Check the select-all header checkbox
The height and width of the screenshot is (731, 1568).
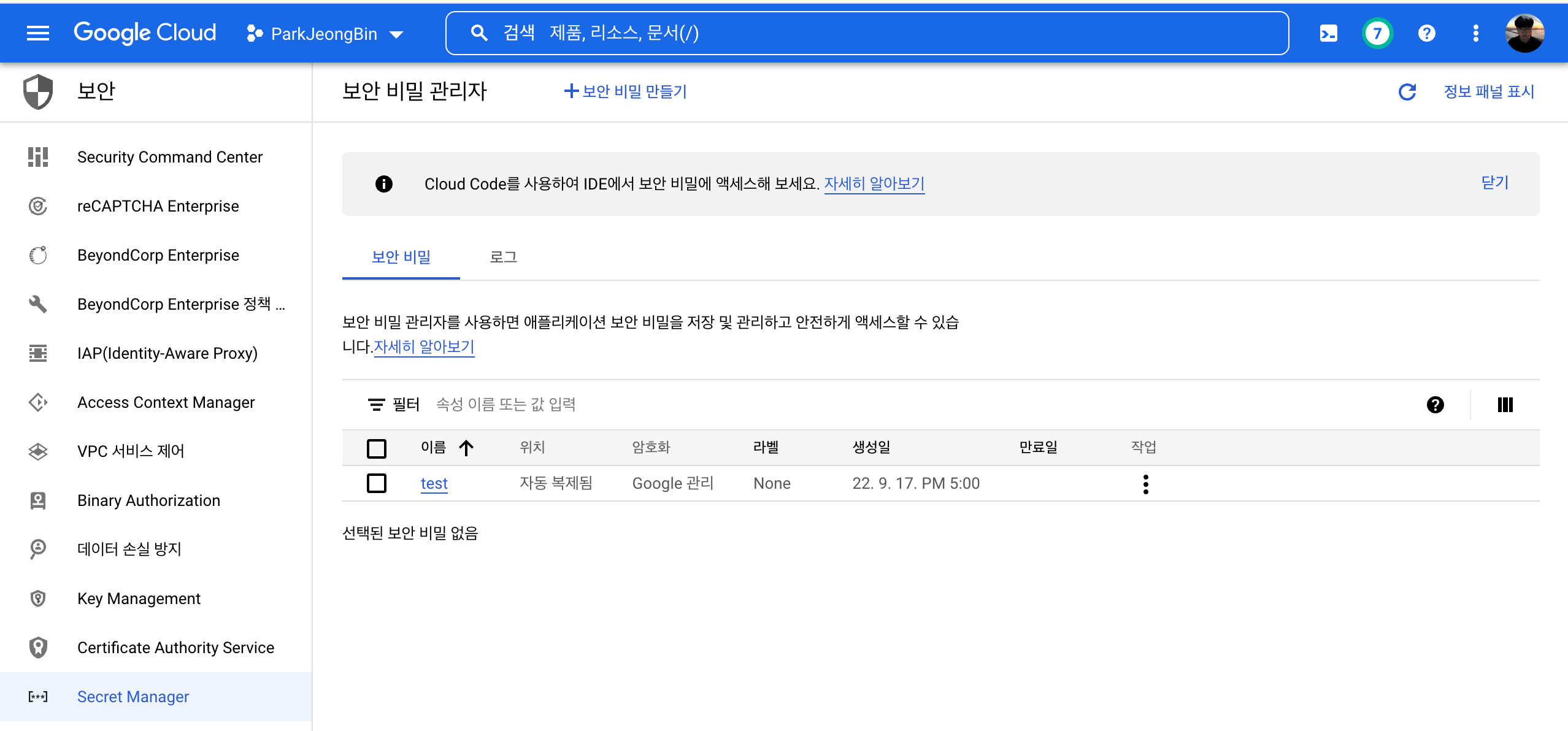tap(376, 448)
